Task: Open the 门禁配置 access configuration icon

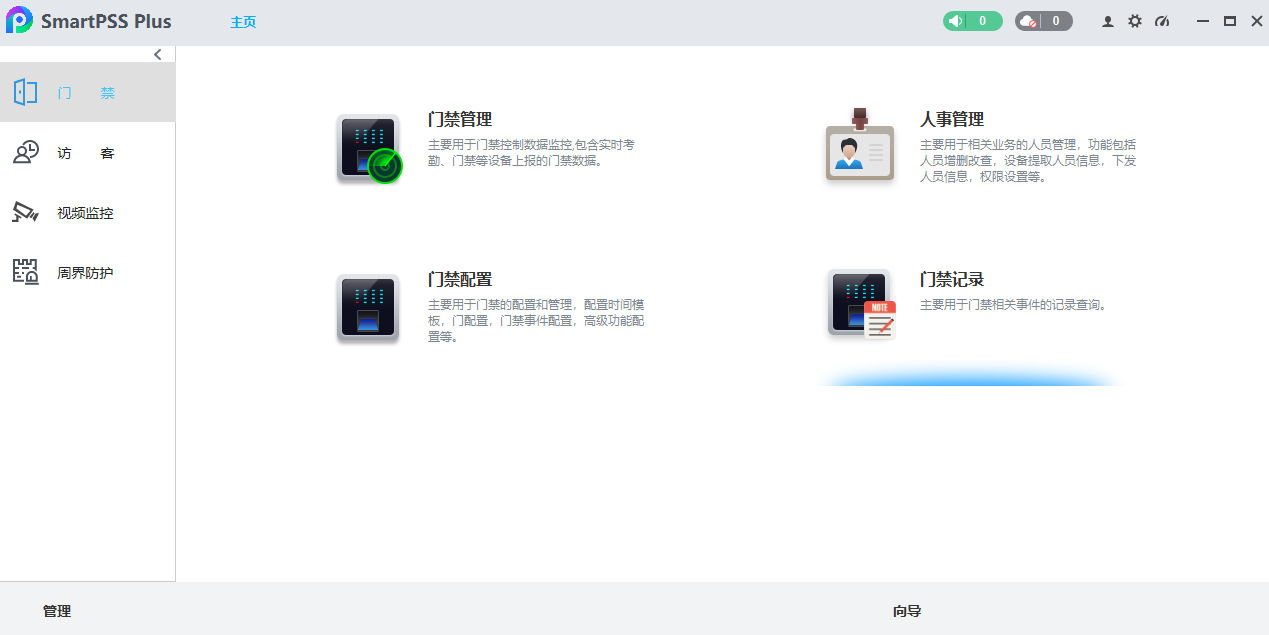Action: click(x=368, y=307)
